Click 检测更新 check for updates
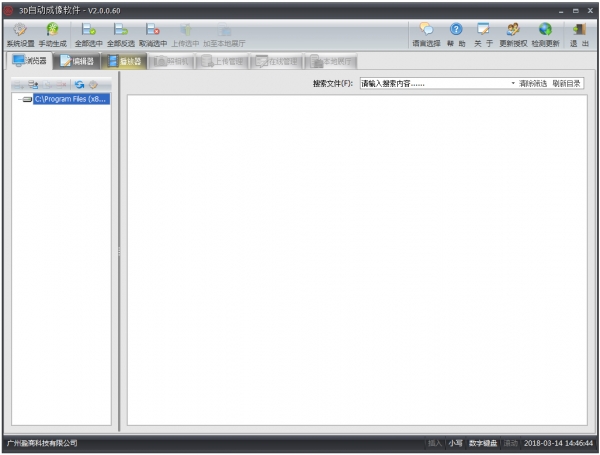The image size is (600, 455). [x=545, y=35]
